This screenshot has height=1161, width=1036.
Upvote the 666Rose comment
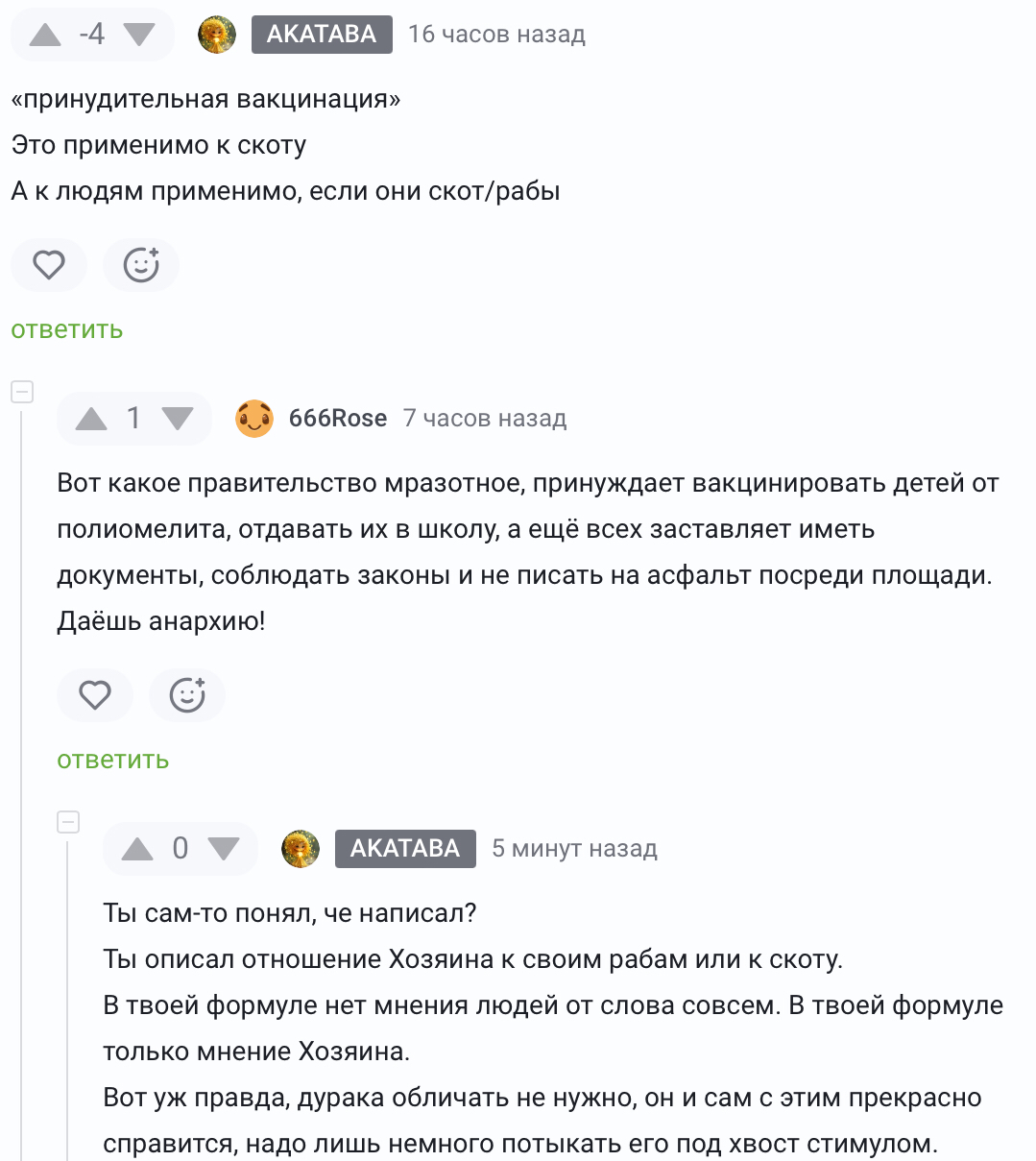click(x=91, y=419)
